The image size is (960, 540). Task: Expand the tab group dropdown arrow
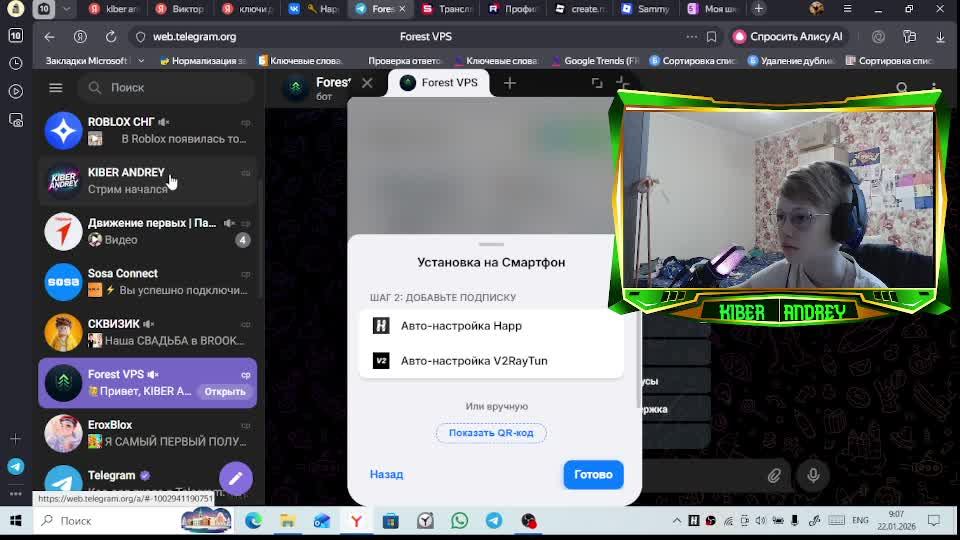click(67, 9)
